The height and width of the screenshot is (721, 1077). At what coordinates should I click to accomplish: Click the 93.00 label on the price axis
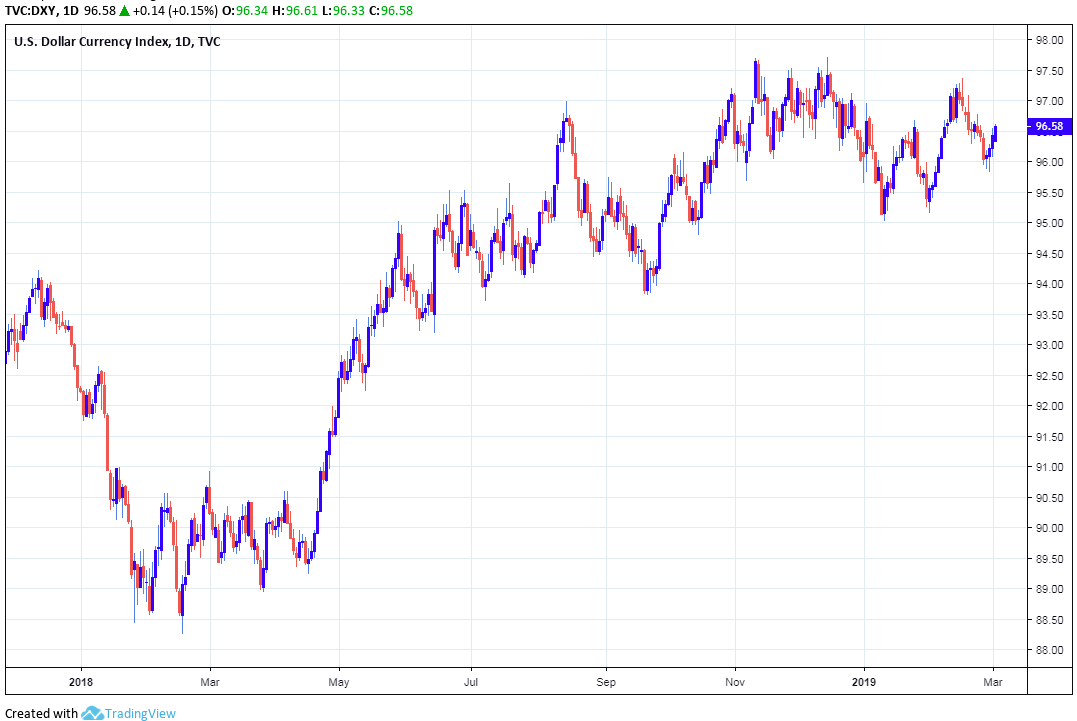1048,345
